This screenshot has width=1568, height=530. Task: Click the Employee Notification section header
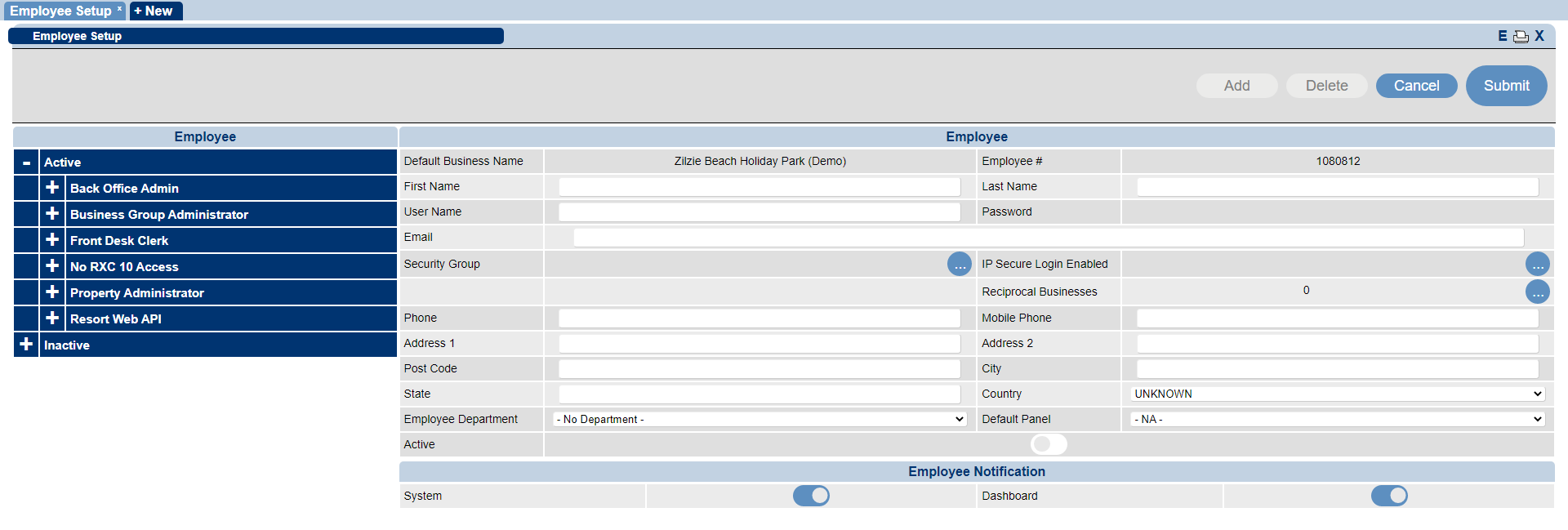(977, 471)
